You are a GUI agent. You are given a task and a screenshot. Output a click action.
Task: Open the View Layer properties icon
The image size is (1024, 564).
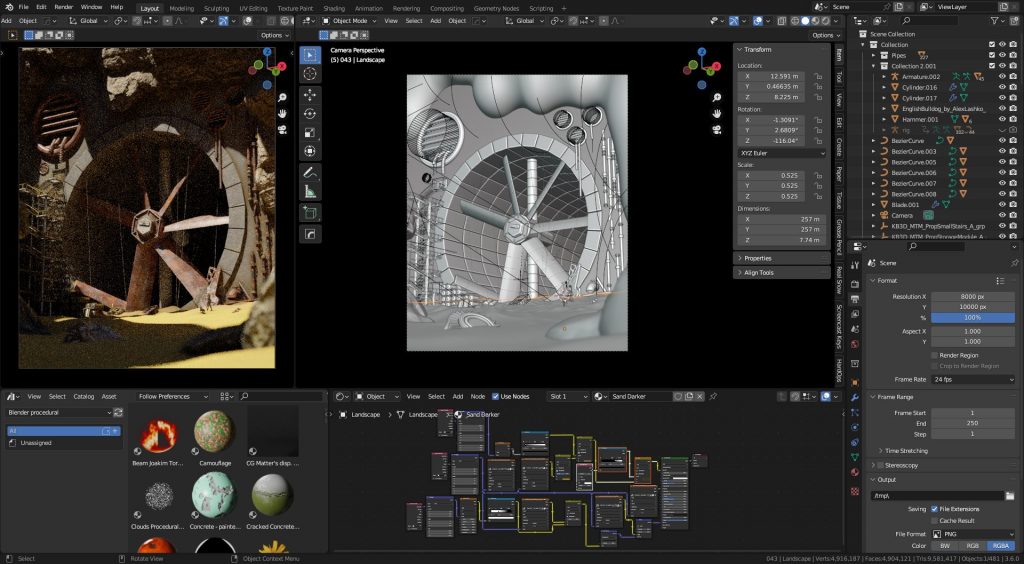coord(855,314)
